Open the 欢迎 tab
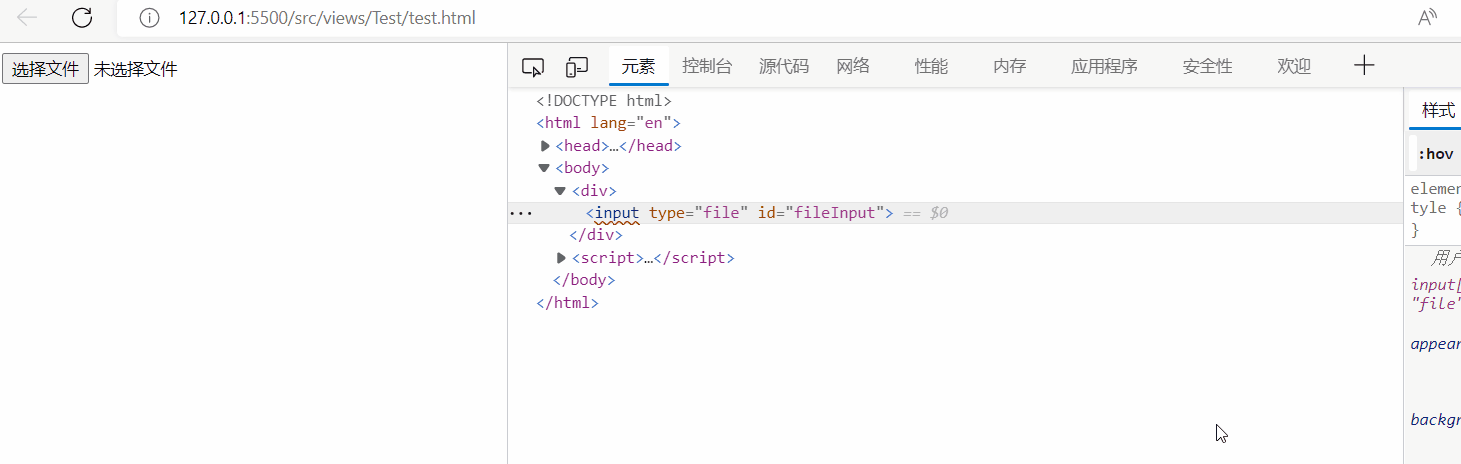 coord(1294,66)
